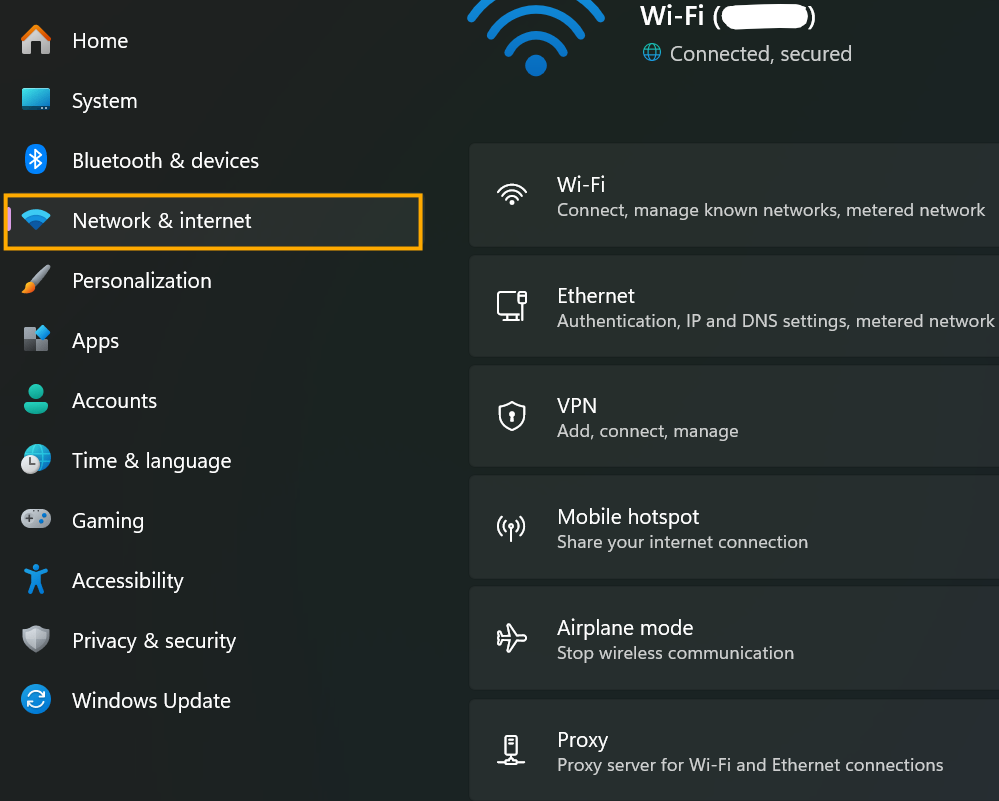
Task: Click Connected, secured status text
Action: click(x=760, y=54)
